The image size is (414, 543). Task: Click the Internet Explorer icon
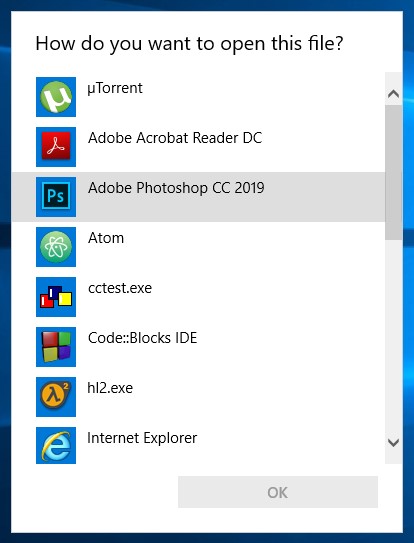tap(56, 445)
